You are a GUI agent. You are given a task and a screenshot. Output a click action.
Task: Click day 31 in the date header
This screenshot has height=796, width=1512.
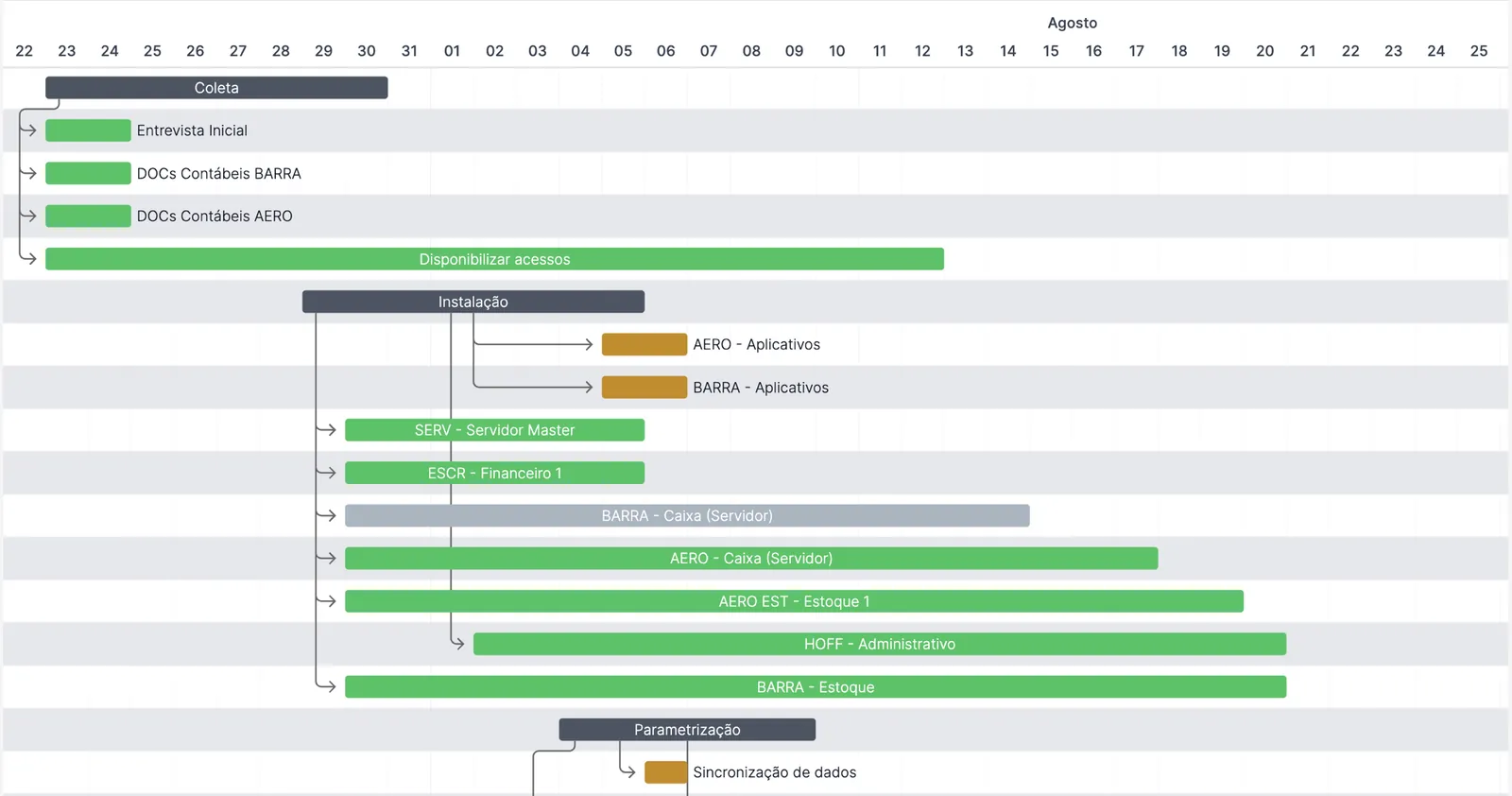[409, 51]
